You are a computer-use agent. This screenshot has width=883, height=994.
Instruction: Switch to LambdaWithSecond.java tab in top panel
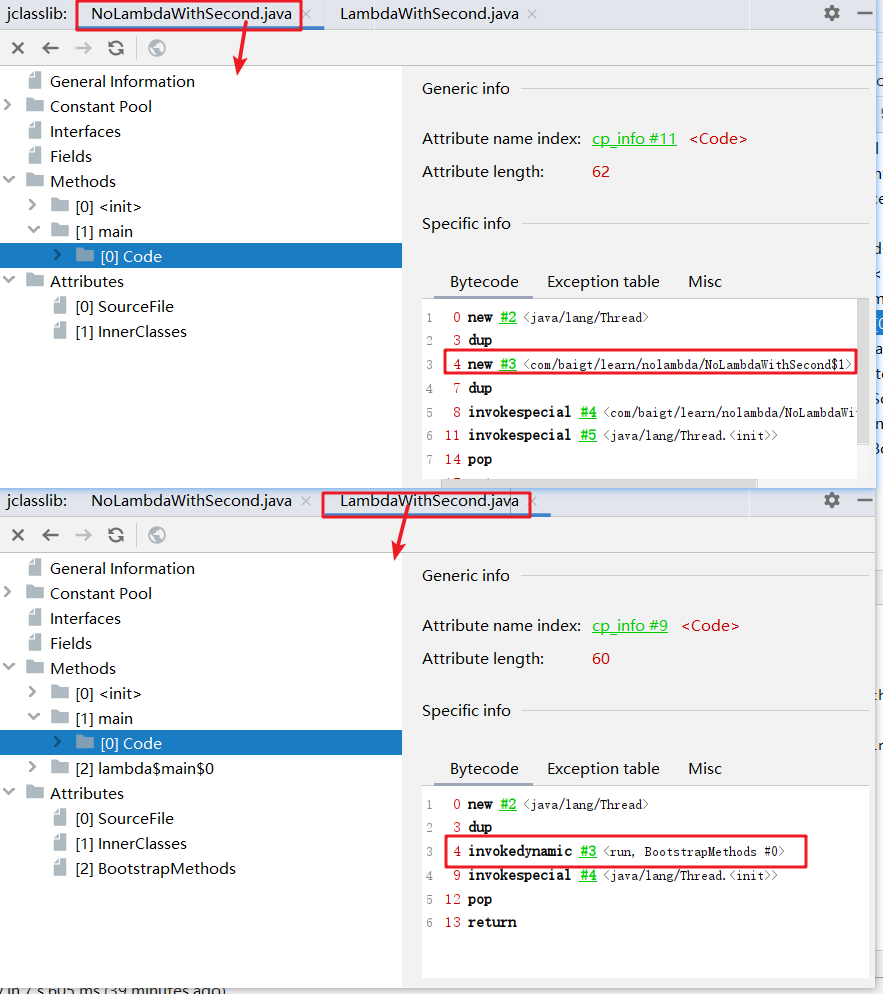click(x=429, y=14)
